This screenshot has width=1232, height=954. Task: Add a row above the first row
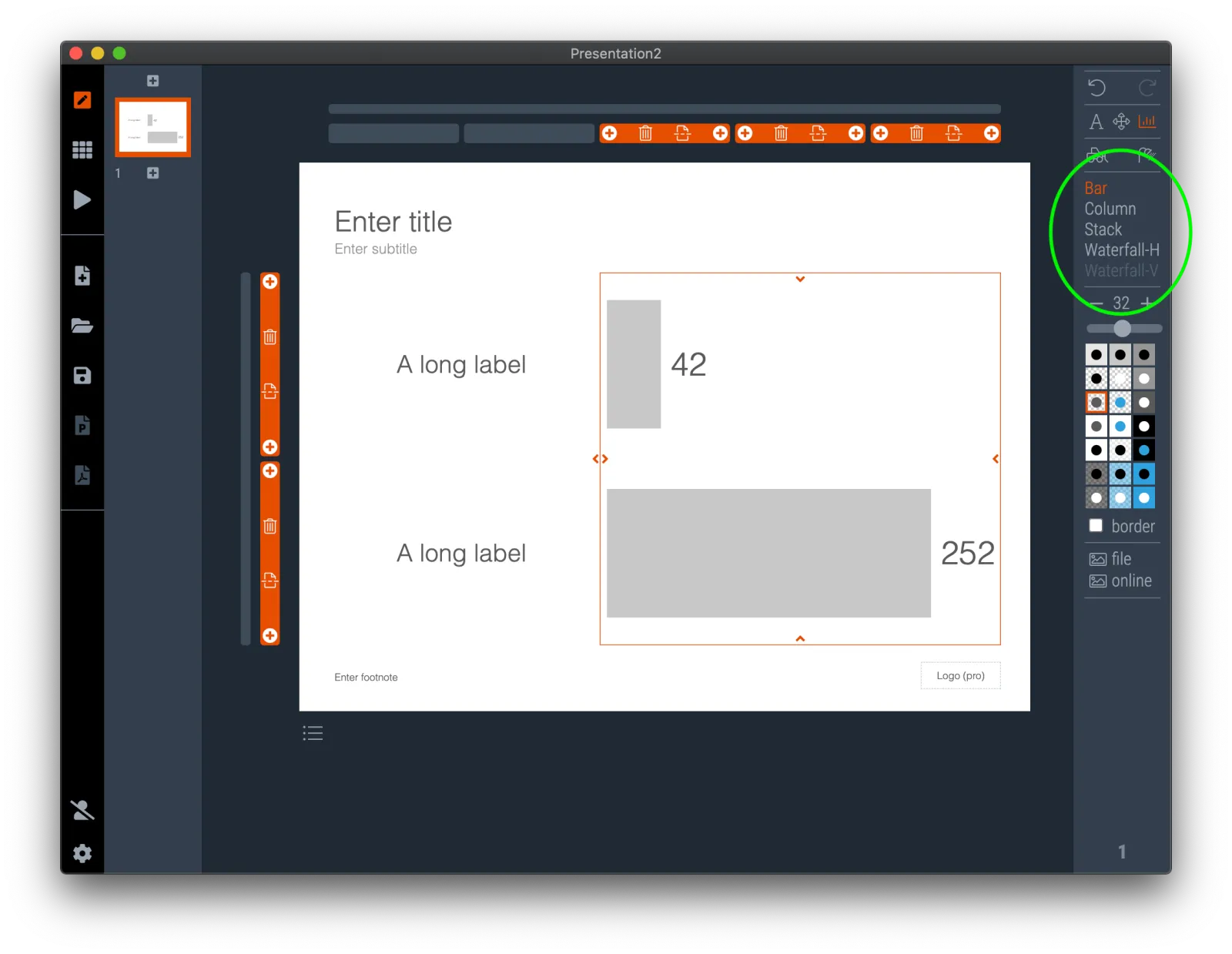click(269, 282)
